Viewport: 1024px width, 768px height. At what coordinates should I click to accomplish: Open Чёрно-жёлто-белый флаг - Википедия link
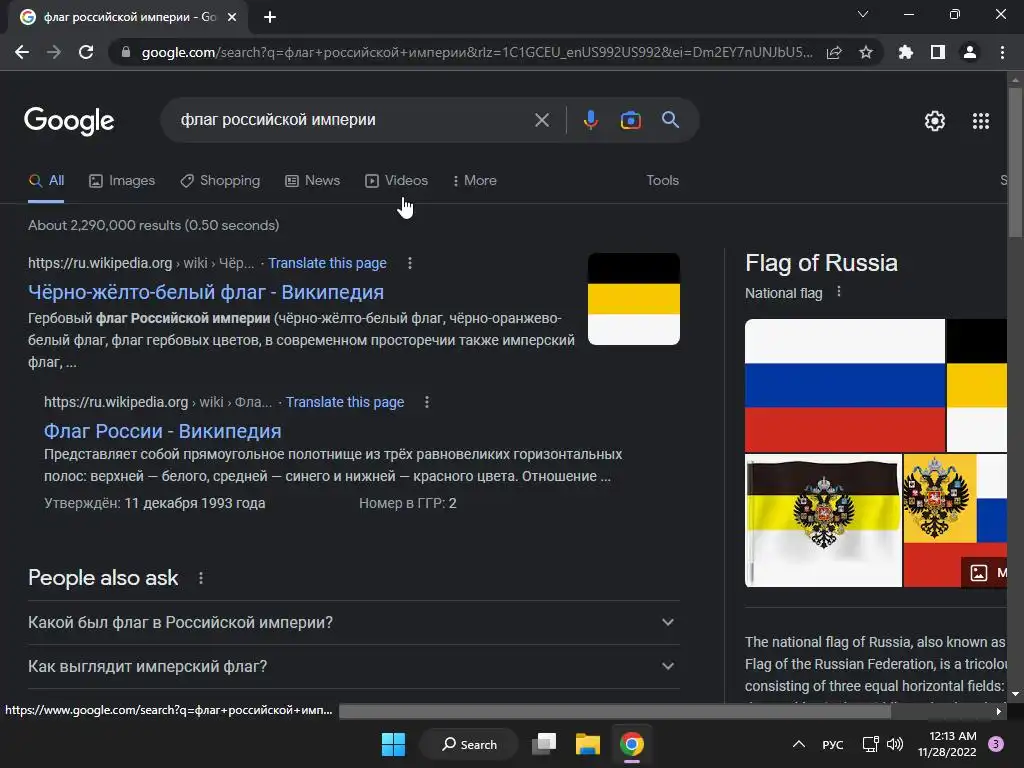[206, 292]
